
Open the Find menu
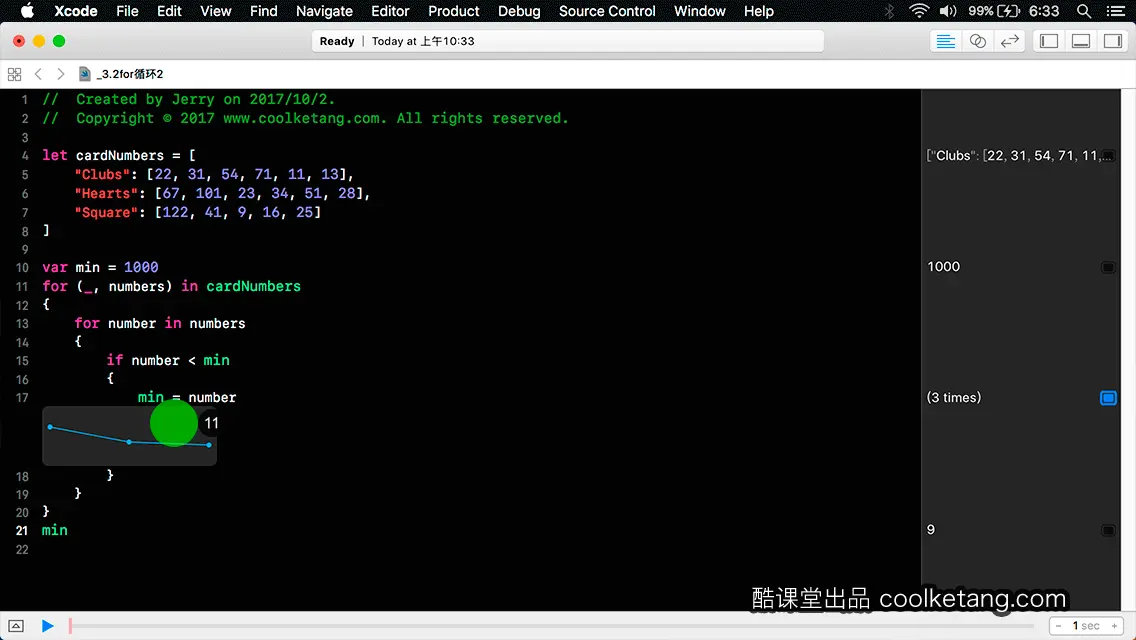pyautogui.click(x=263, y=11)
